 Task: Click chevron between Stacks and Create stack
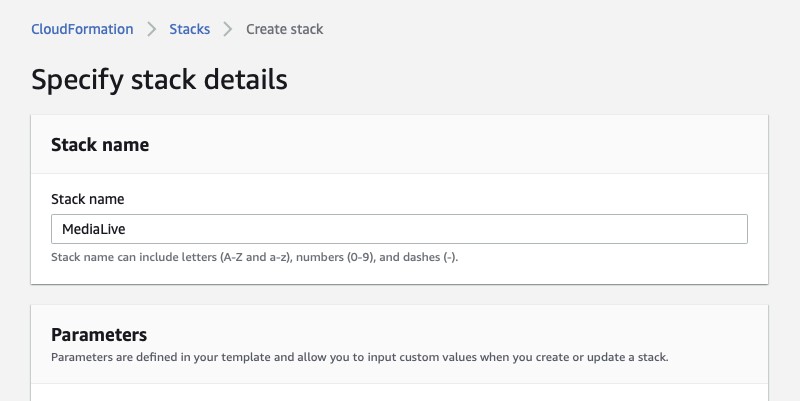click(x=228, y=29)
